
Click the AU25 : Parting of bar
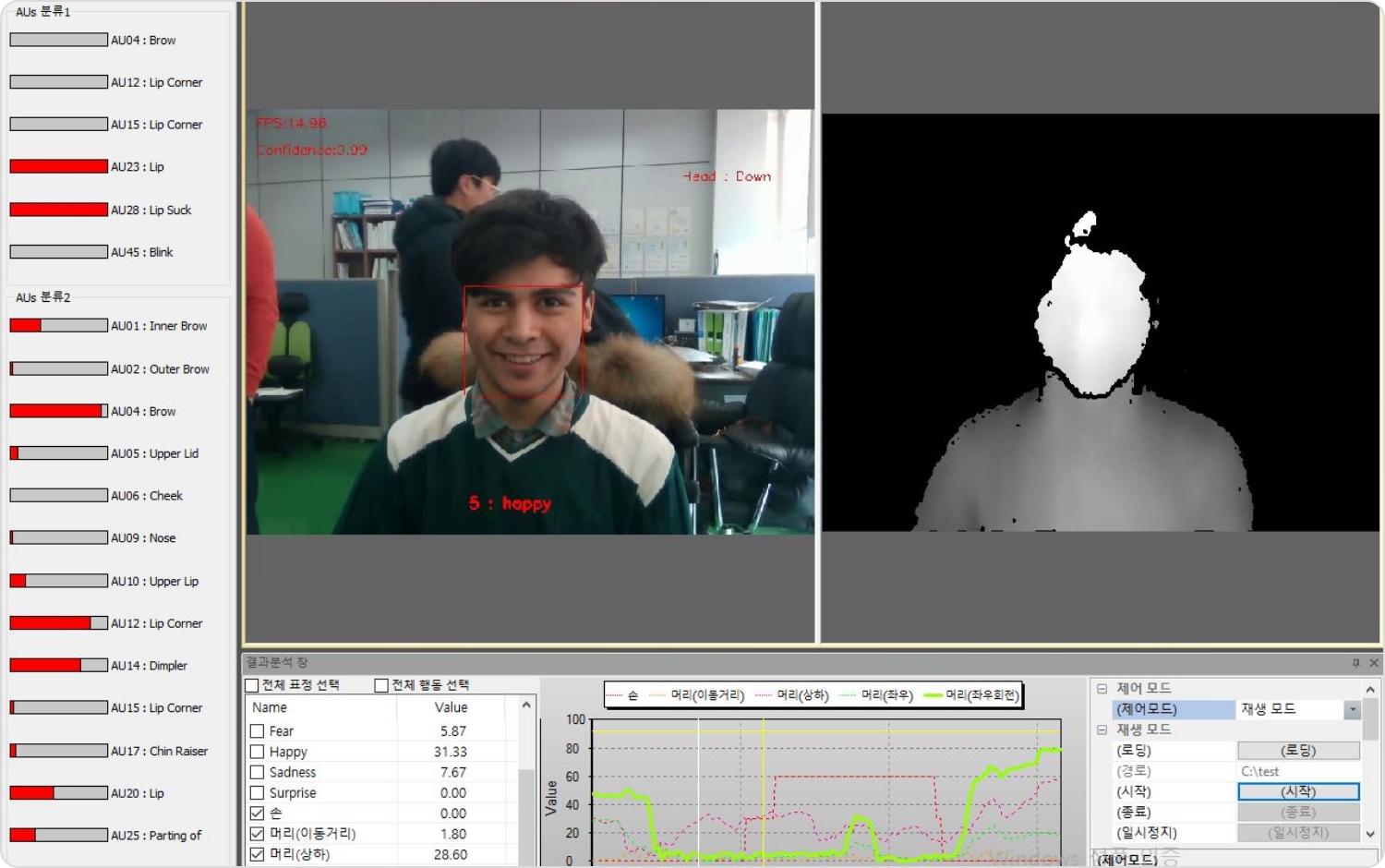(58, 835)
